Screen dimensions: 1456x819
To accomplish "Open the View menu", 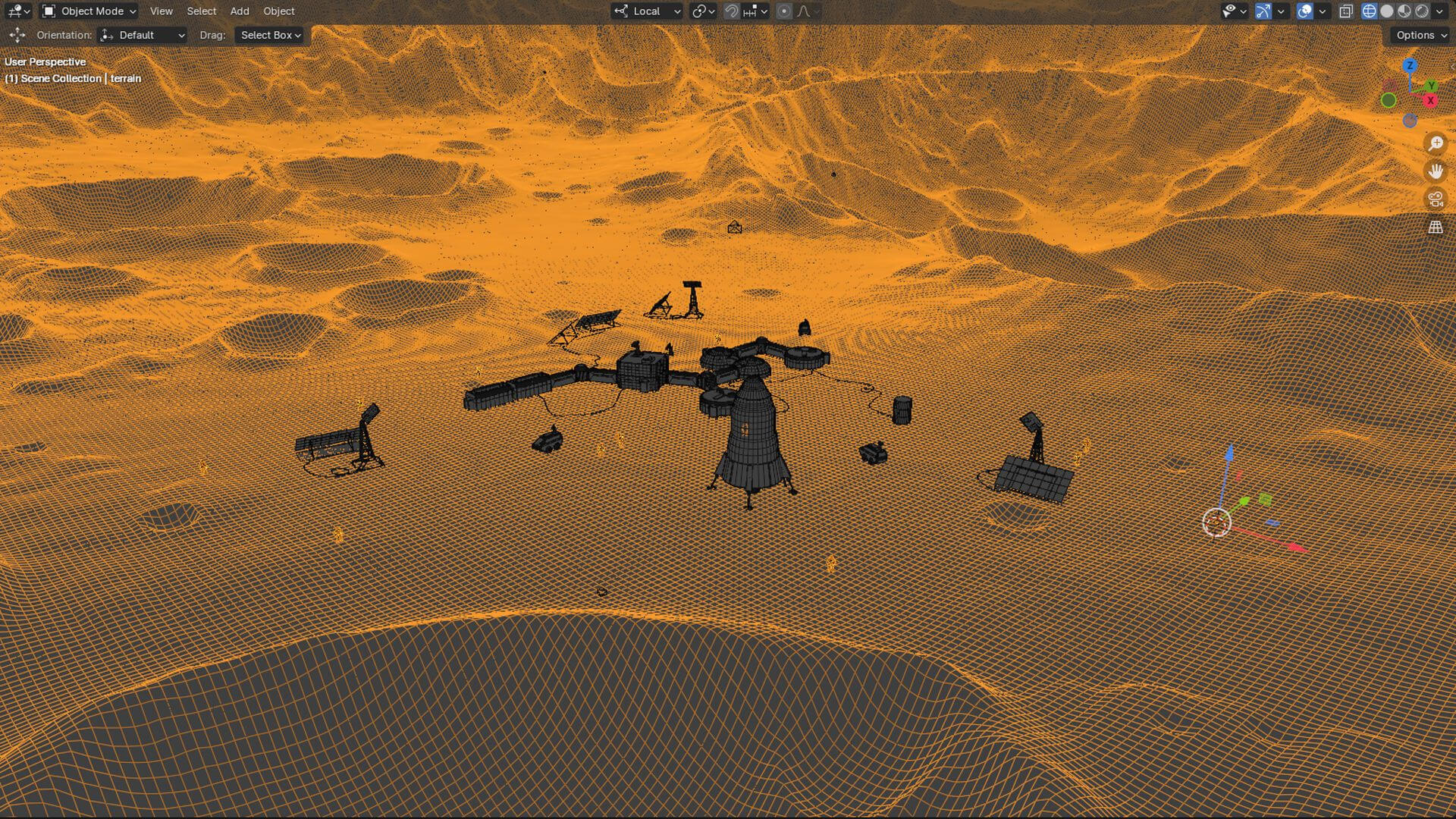I will pyautogui.click(x=161, y=11).
